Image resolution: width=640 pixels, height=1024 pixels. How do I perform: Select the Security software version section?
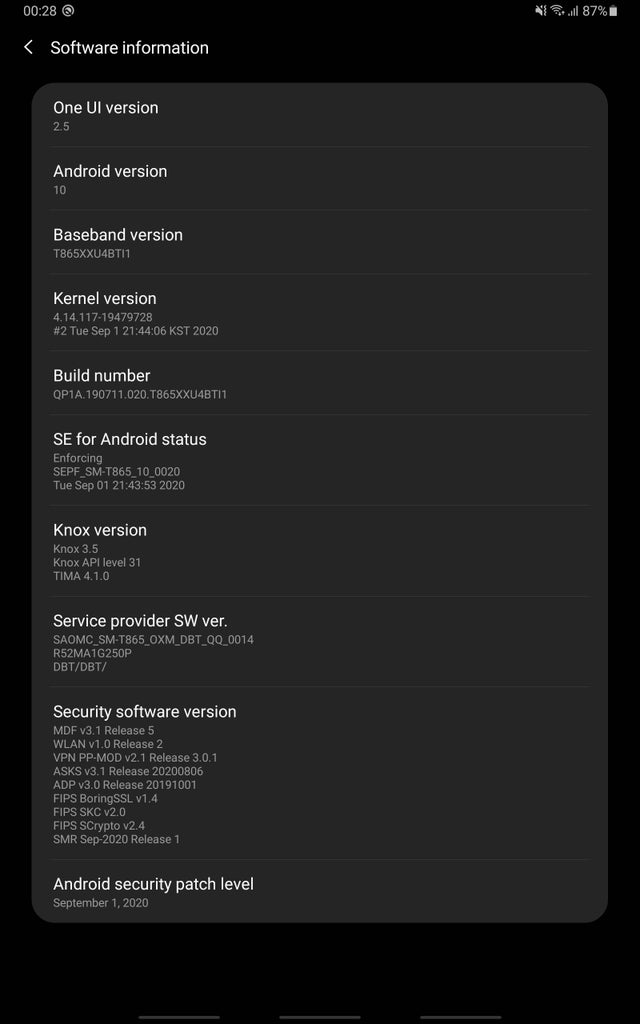(320, 775)
